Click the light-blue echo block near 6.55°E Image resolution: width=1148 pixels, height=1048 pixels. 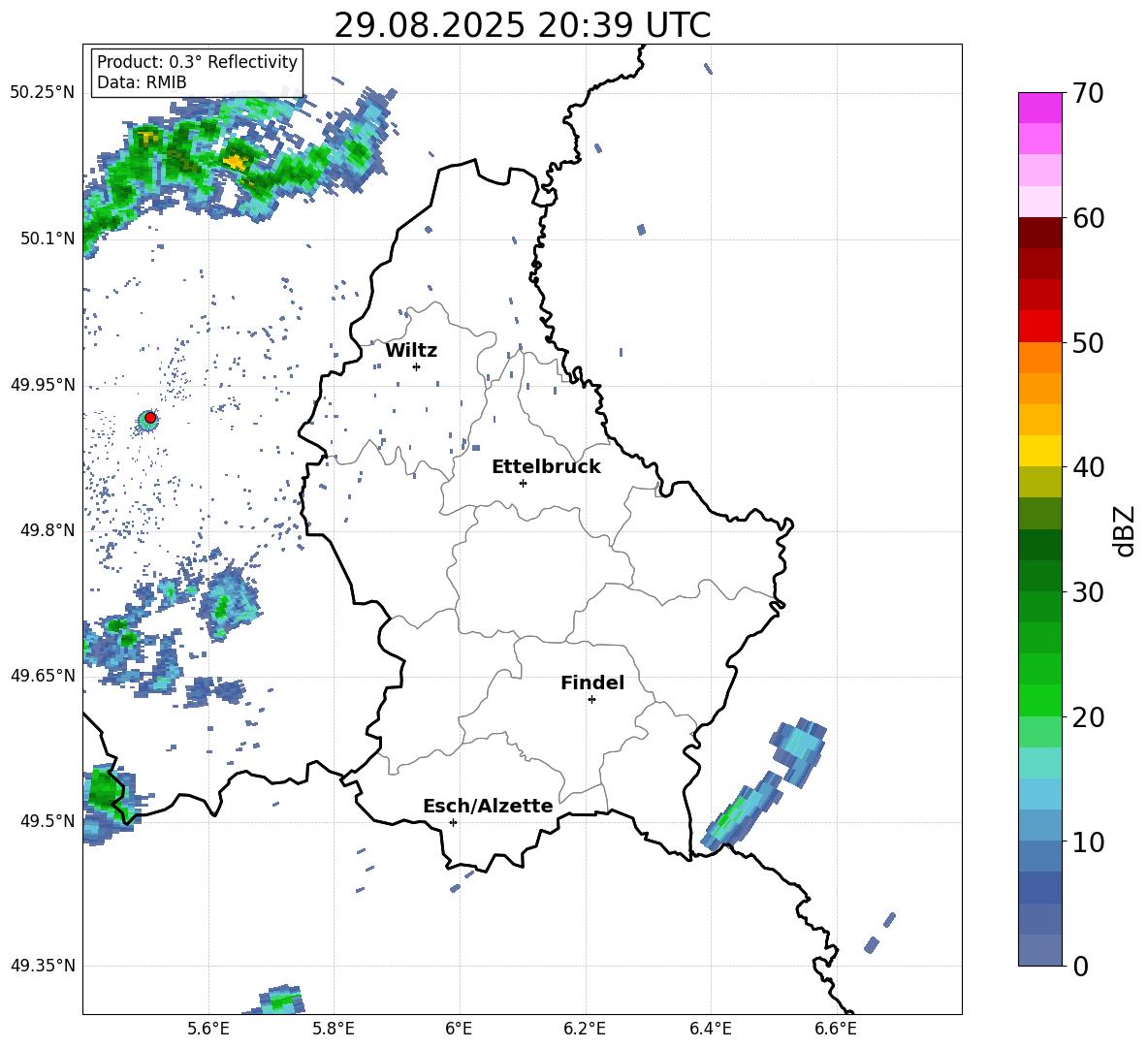[799, 752]
